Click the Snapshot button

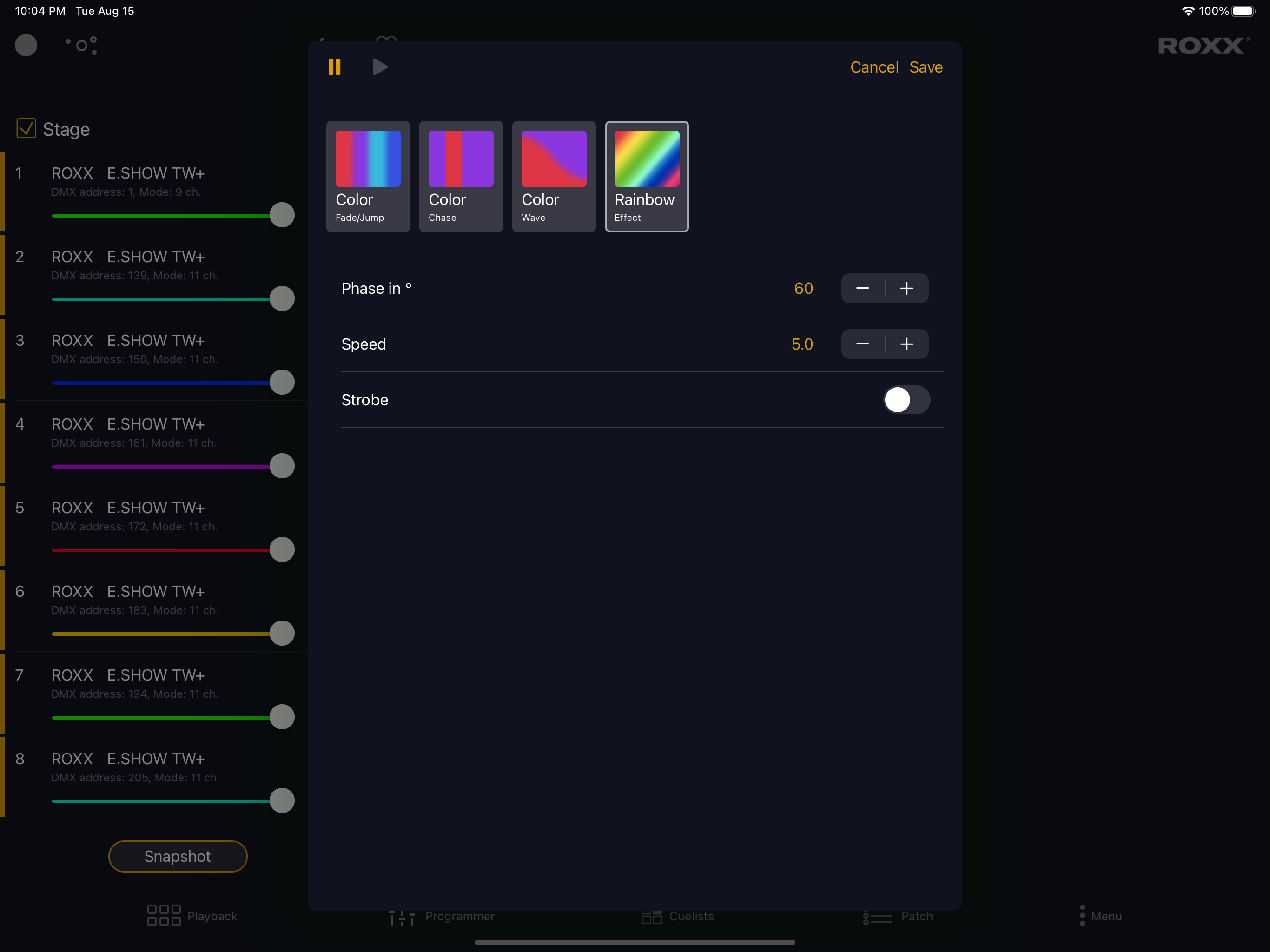[x=178, y=856]
